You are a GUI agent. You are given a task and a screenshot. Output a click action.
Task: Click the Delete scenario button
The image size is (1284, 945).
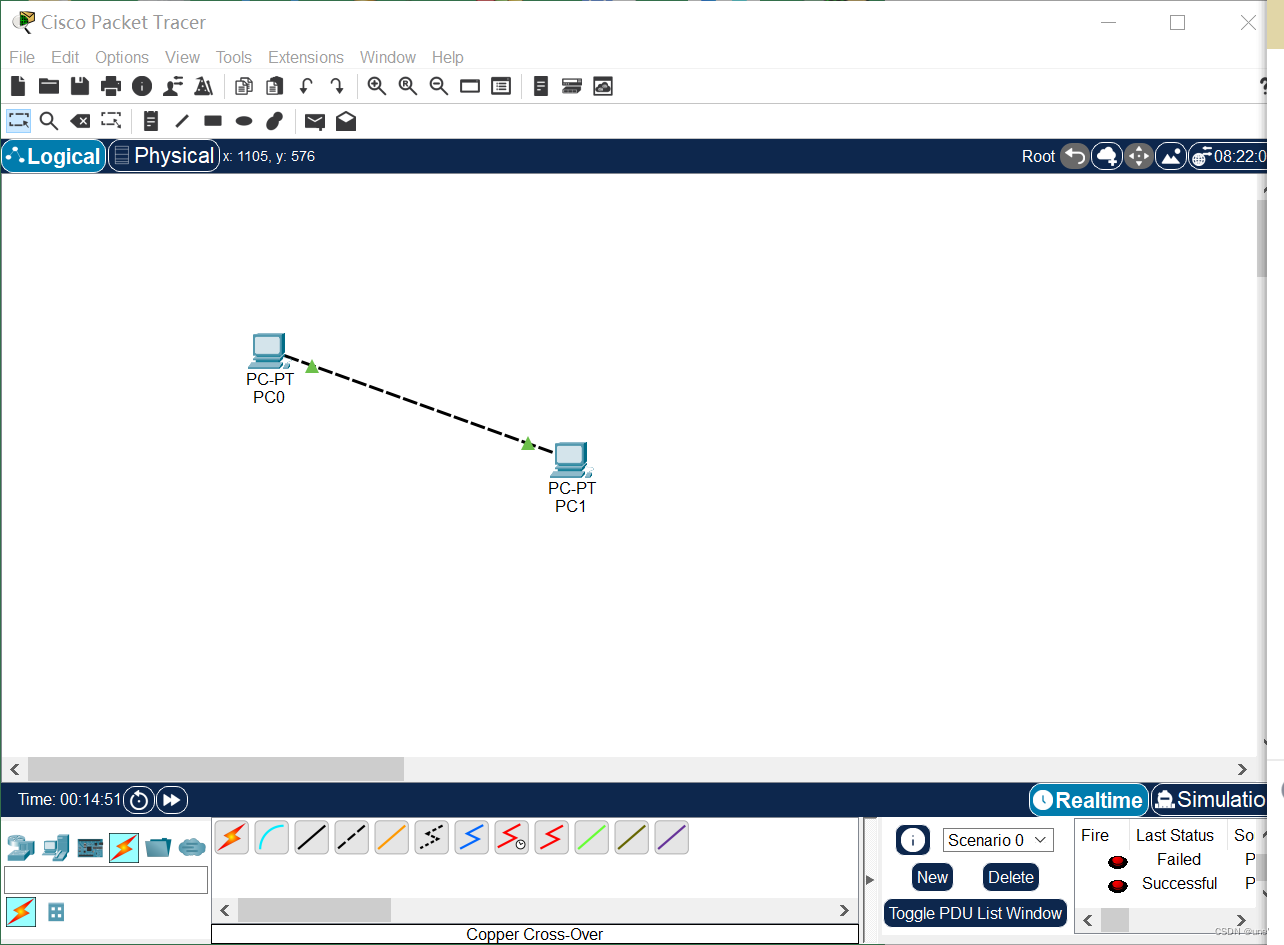[1011, 877]
